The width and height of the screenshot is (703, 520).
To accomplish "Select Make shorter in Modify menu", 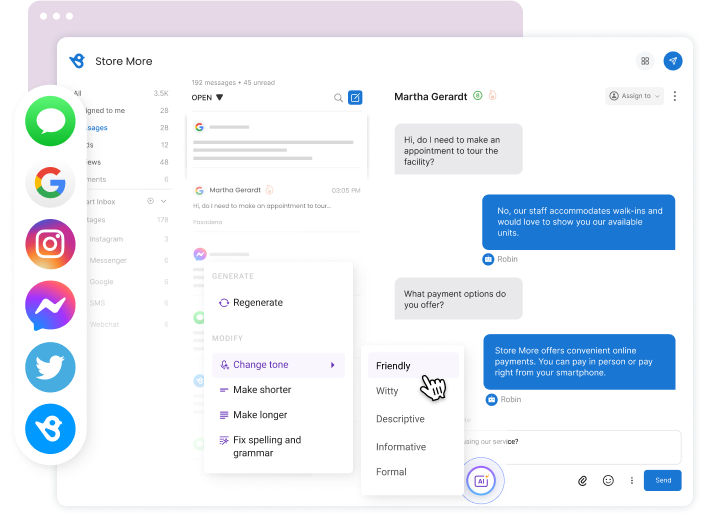I will pyautogui.click(x=262, y=390).
